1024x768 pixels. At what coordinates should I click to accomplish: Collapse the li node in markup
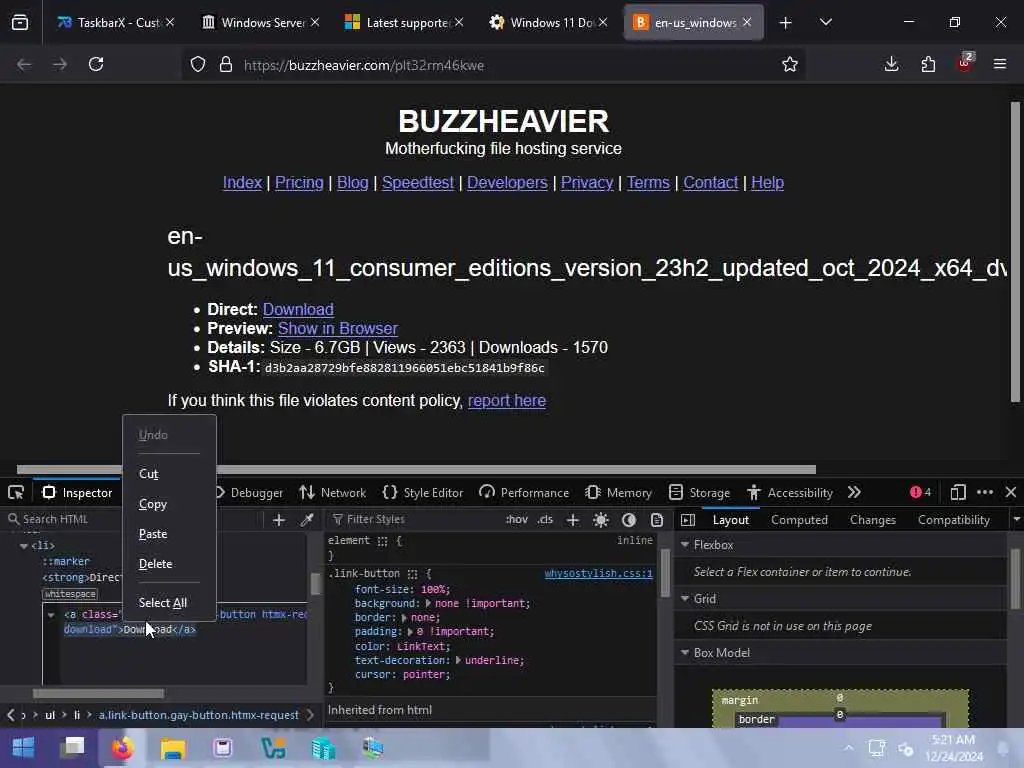(x=24, y=546)
